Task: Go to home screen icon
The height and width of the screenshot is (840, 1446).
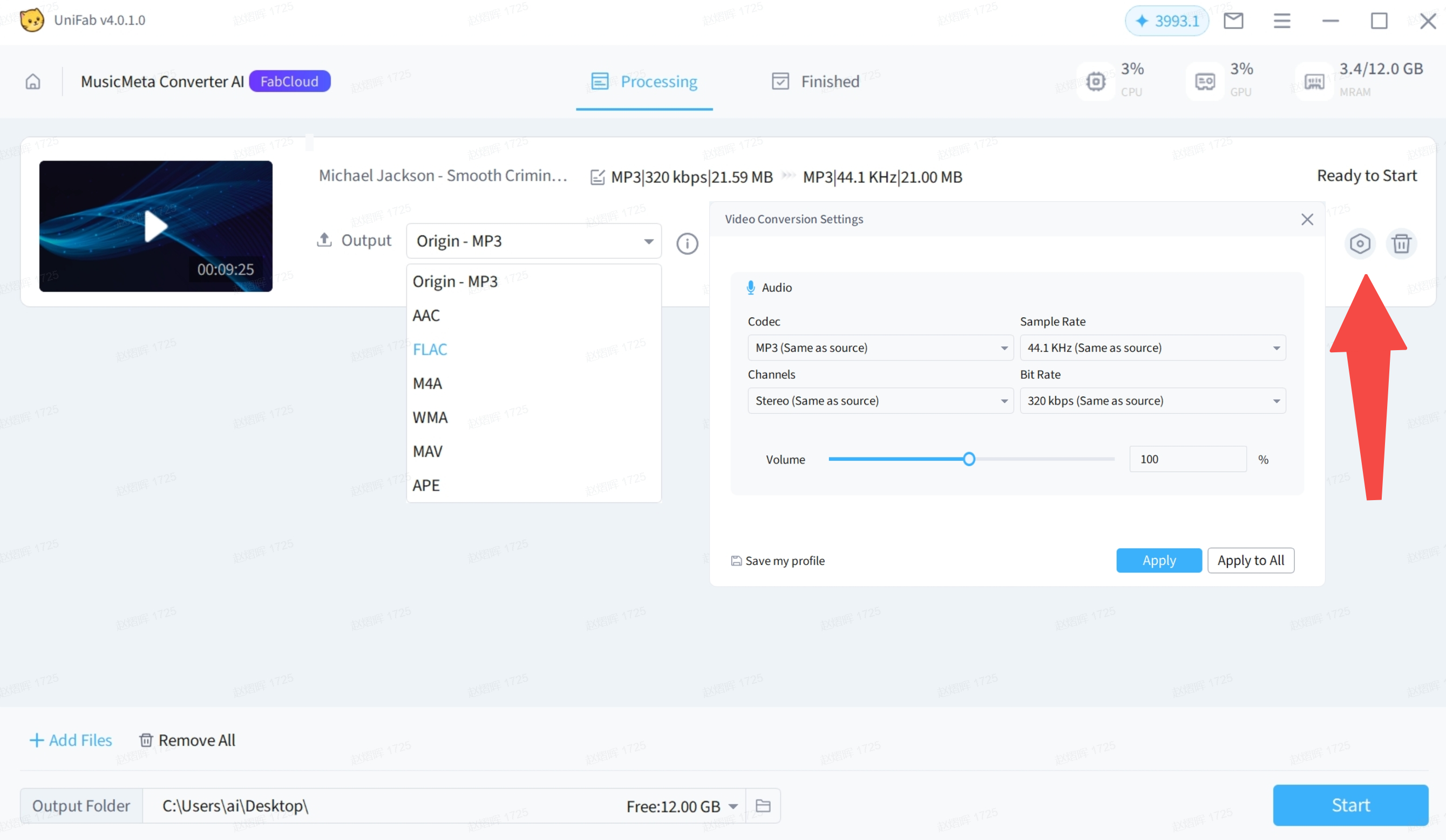Action: click(x=33, y=81)
